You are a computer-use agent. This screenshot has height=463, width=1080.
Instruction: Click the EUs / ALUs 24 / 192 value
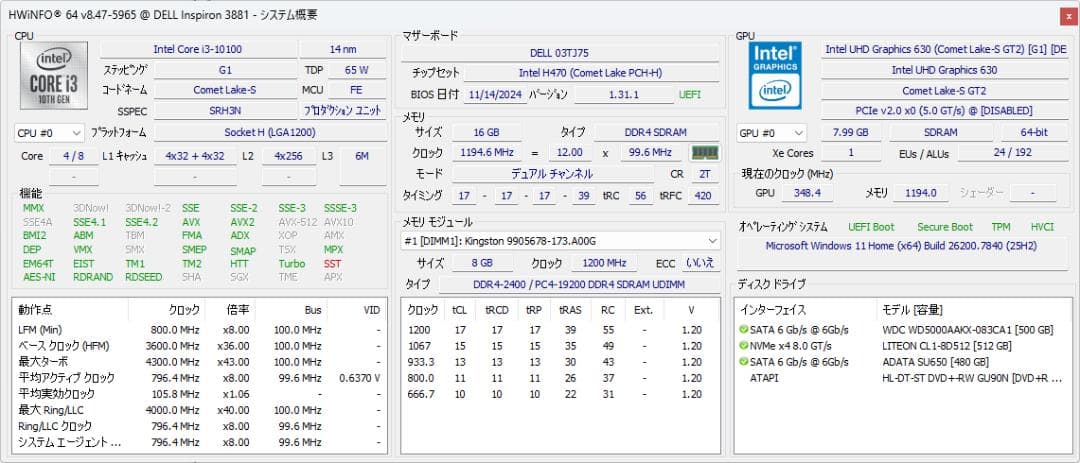[1012, 153]
